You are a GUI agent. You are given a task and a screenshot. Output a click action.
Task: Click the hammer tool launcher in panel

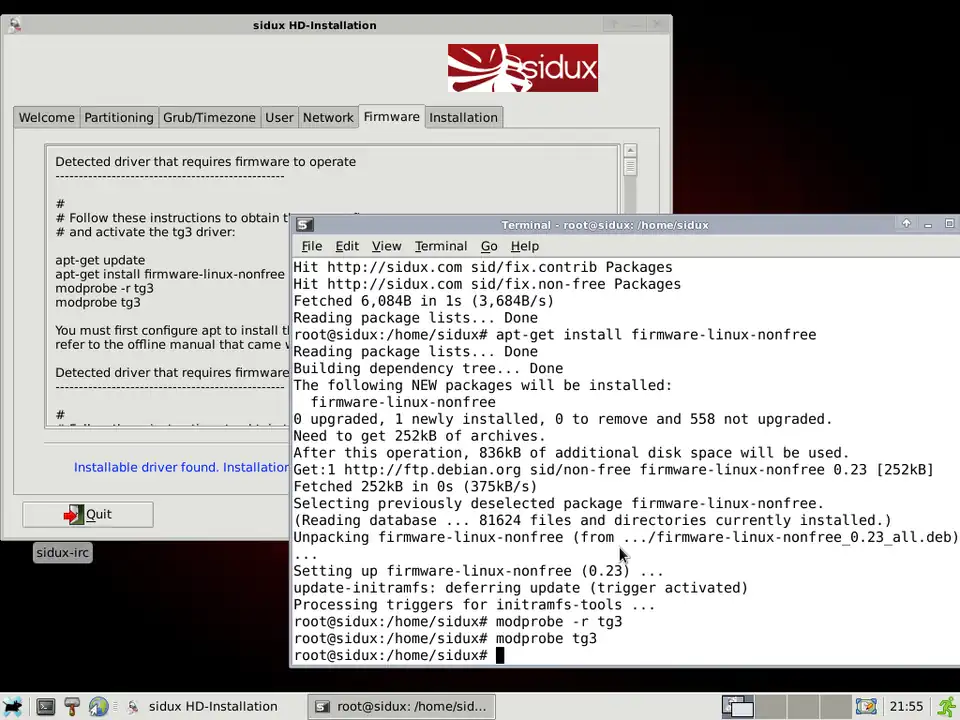pos(71,706)
